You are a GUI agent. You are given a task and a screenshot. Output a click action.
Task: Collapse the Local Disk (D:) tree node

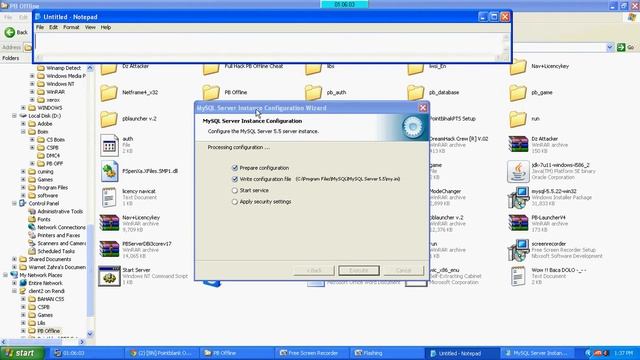tap(14, 116)
